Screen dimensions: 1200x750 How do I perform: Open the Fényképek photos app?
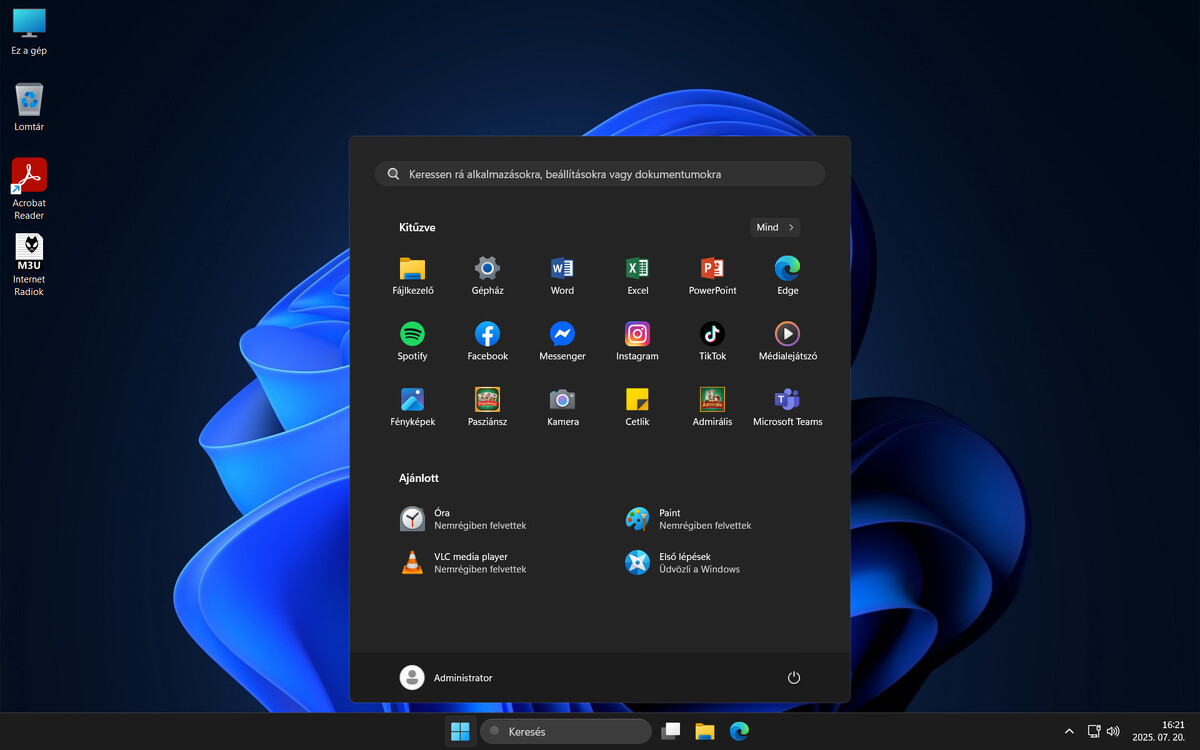[x=412, y=408]
